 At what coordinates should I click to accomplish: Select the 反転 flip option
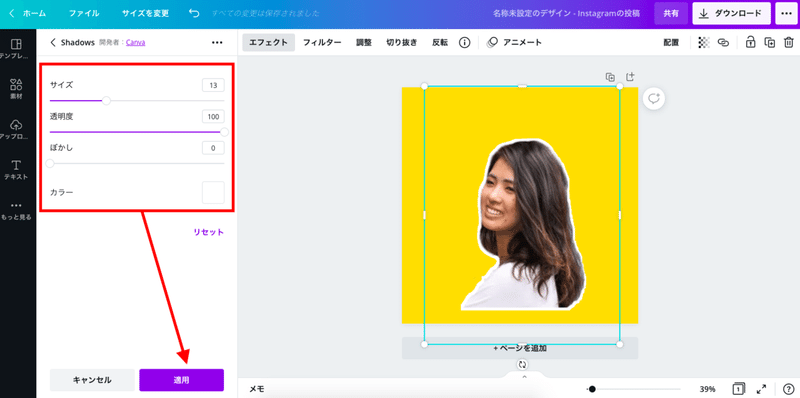click(440, 43)
